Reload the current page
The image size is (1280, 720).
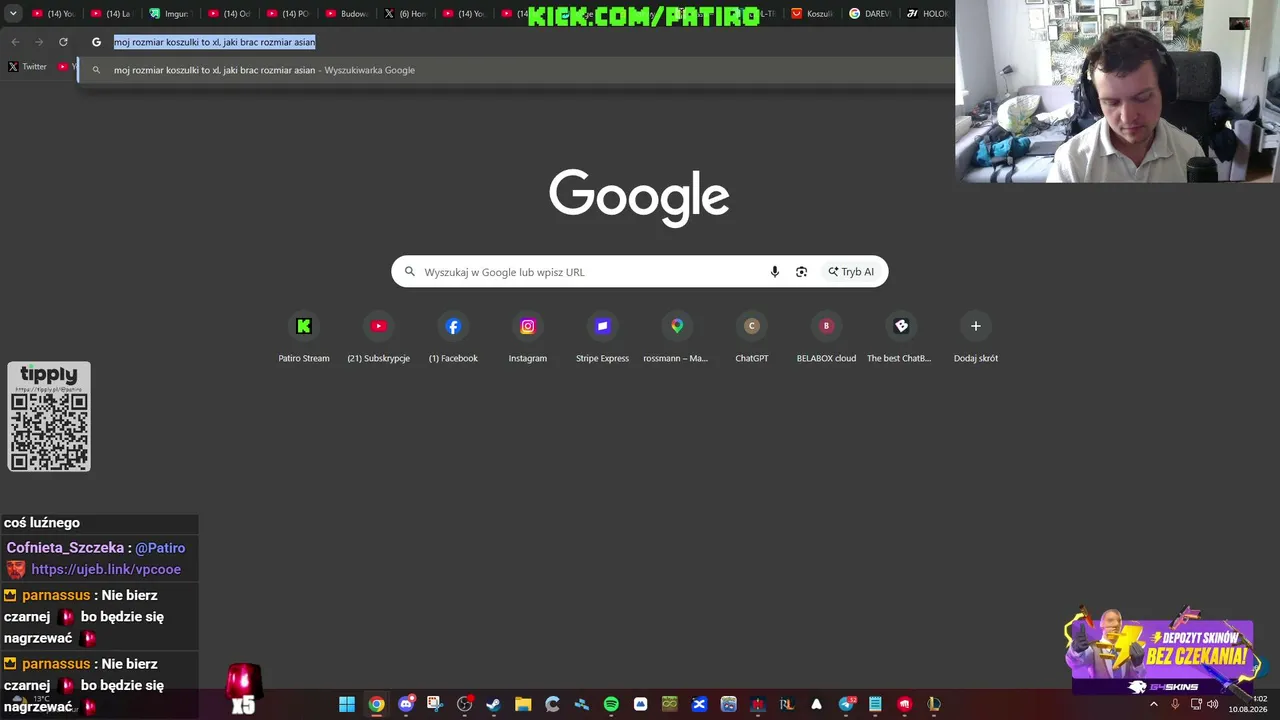pyautogui.click(x=63, y=42)
